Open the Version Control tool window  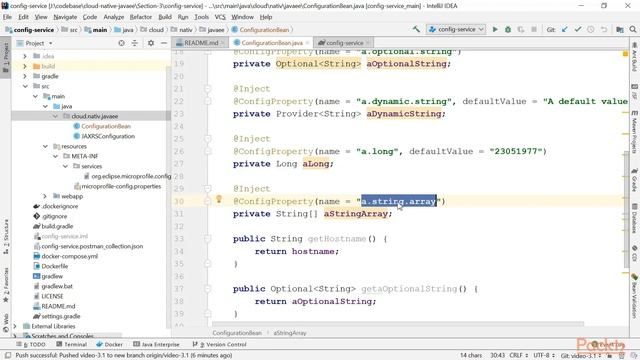point(220,344)
